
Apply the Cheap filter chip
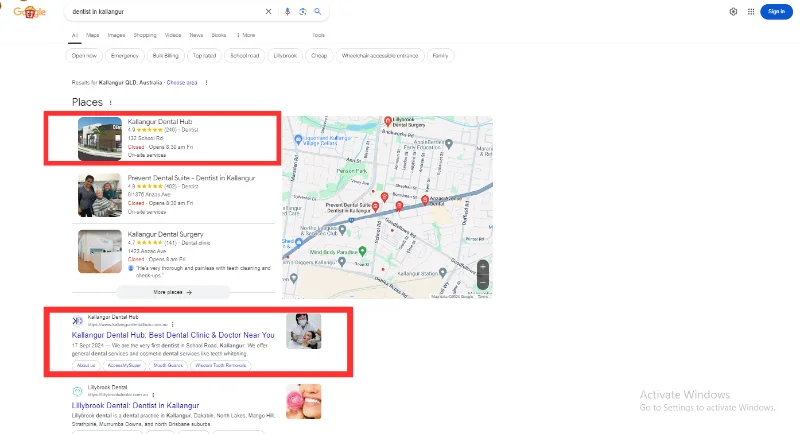click(x=319, y=56)
